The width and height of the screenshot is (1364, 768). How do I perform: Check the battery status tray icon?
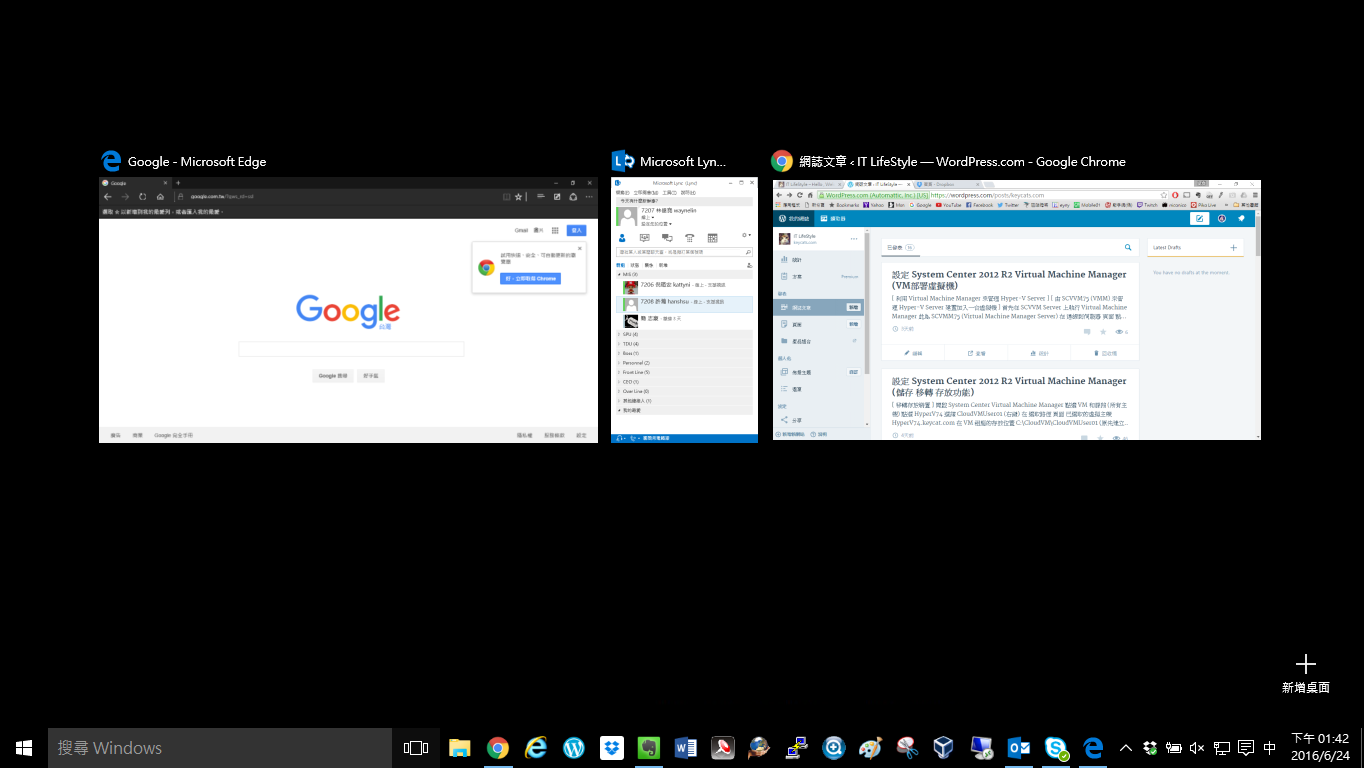coord(1173,748)
